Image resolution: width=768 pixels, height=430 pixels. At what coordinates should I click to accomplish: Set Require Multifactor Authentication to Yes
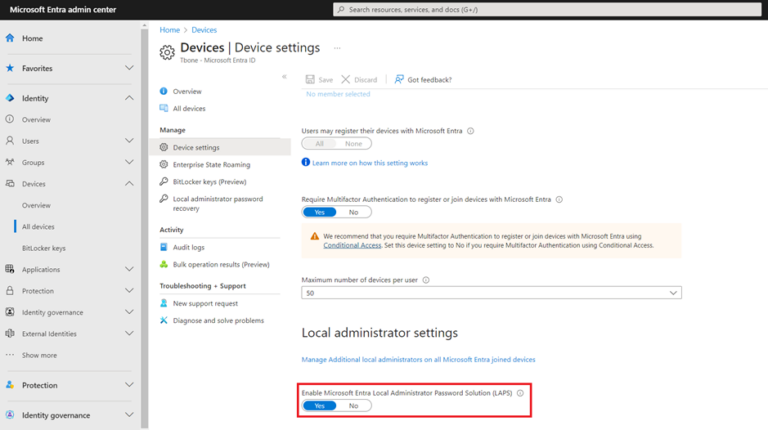(x=319, y=212)
